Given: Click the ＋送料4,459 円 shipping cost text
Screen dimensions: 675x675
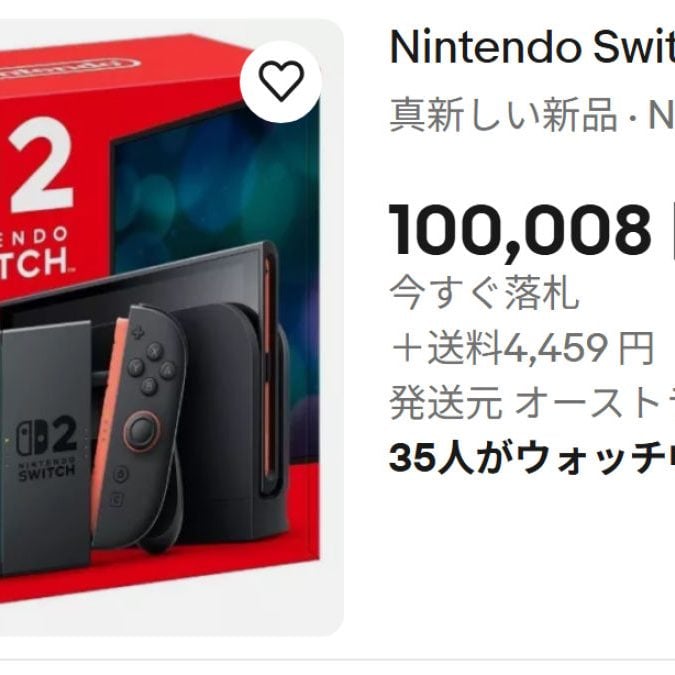Looking at the screenshot, I should point(522,348).
